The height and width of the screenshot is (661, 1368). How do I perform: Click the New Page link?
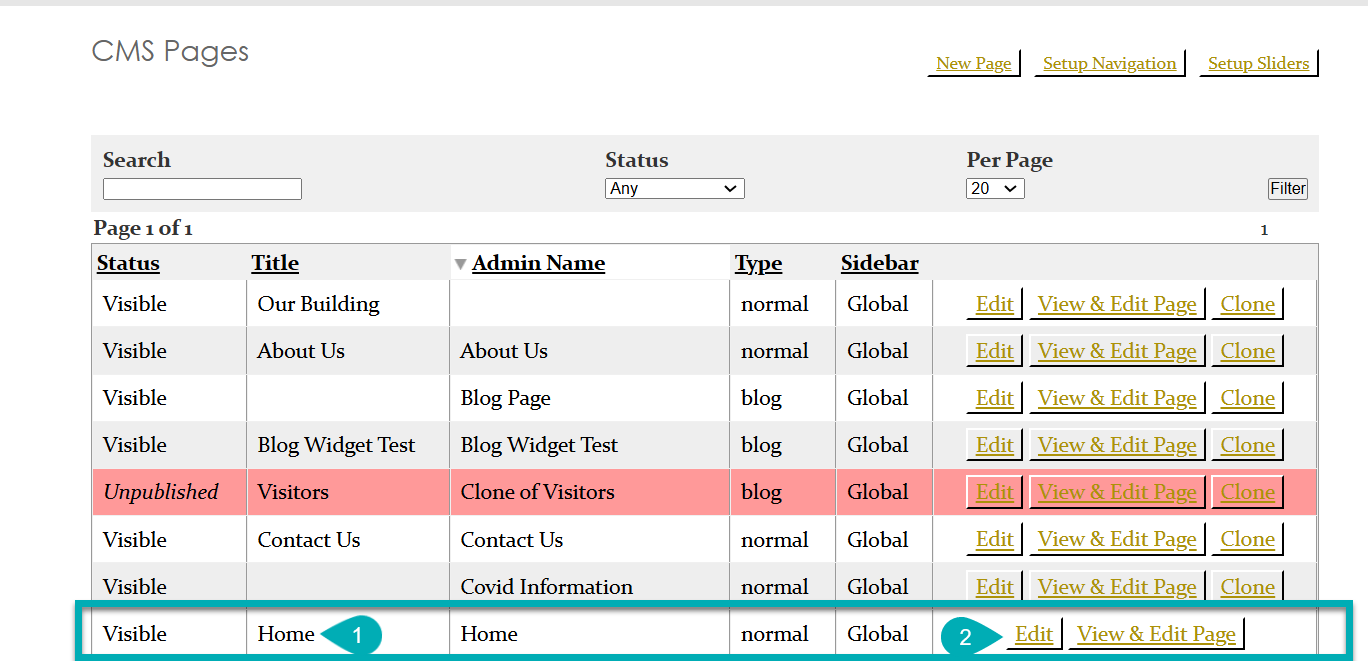pos(973,63)
